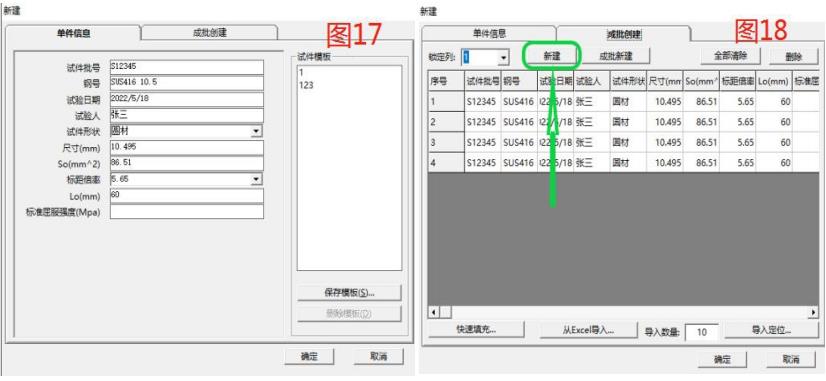Click the 试件批号 column header
Viewport: 826px width, 381px height.
pyautogui.click(x=482, y=82)
